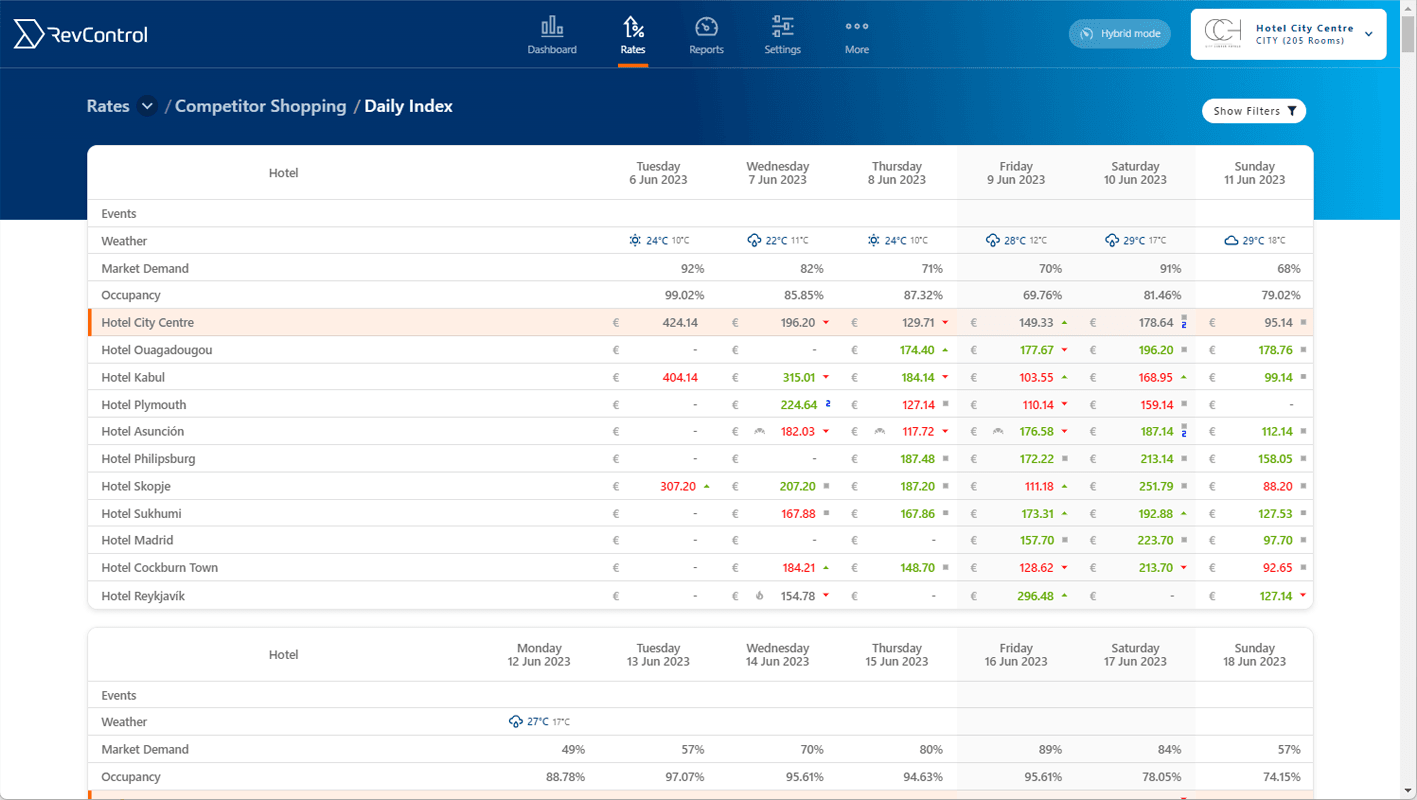Screen dimensions: 1417x800
Task: Toggle Hybrid mode
Action: [1119, 33]
